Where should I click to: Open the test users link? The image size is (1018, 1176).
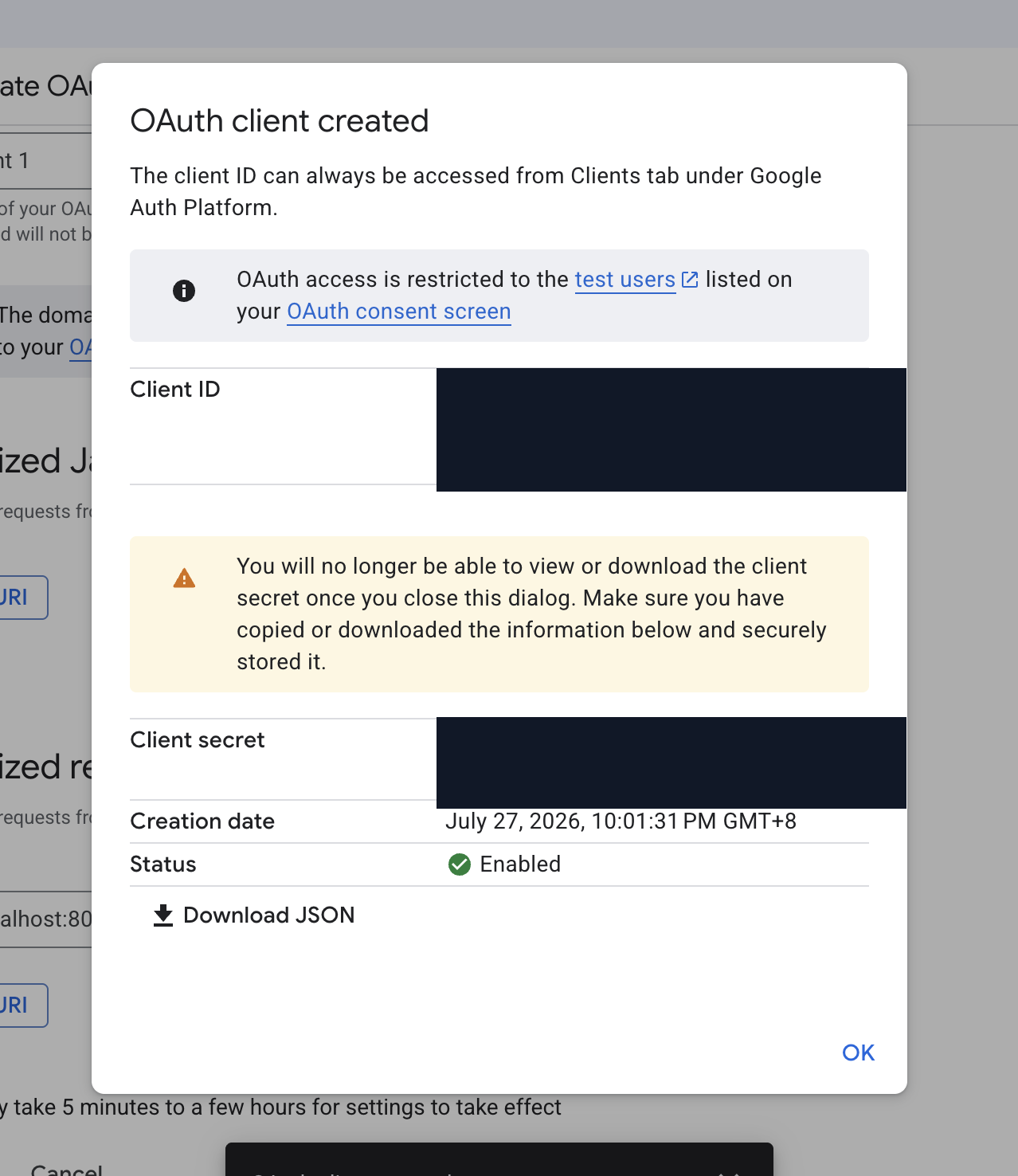625,280
